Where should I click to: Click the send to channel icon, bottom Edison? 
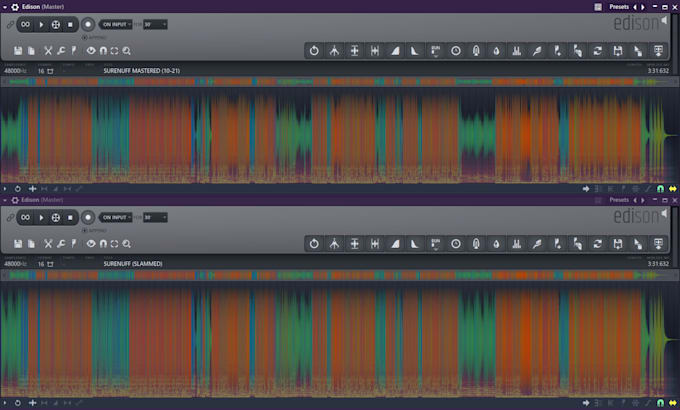[638, 244]
